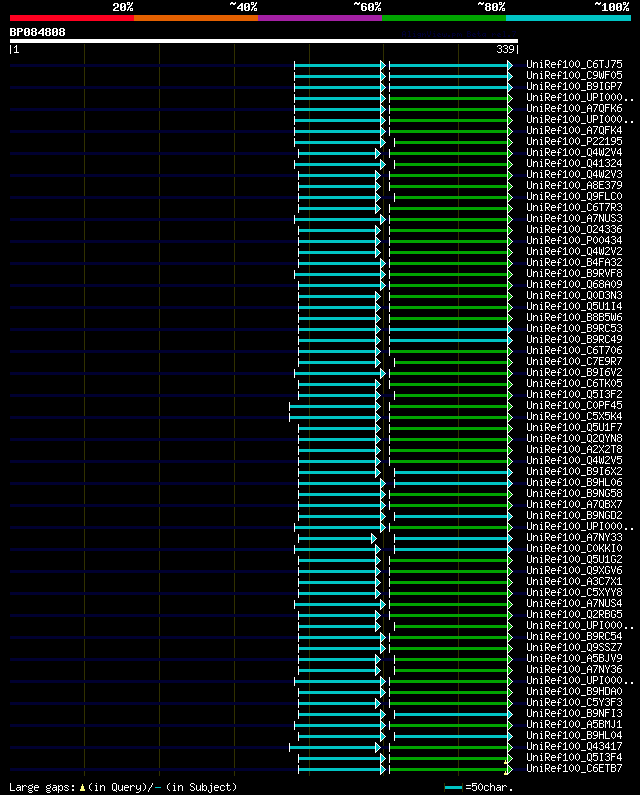
Task: Click the UniRef100_Q41324 entry
Action: coord(574,163)
